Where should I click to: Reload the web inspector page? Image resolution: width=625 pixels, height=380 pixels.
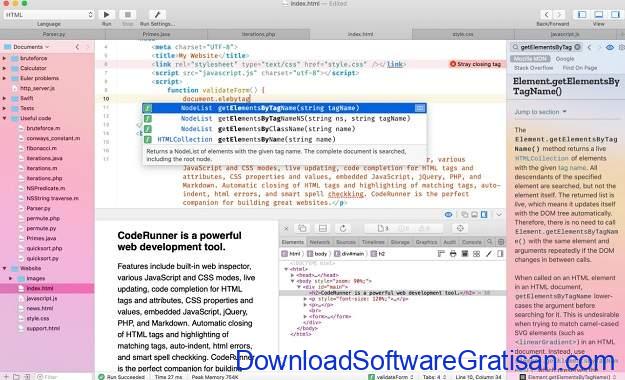pos(343,228)
